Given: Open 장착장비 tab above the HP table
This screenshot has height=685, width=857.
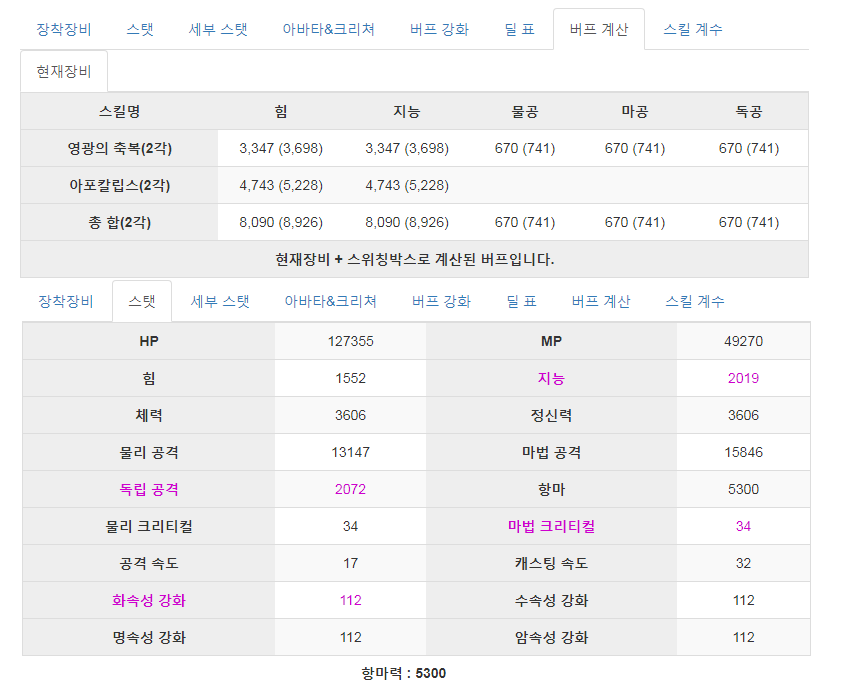Looking at the screenshot, I should (x=66, y=301).
